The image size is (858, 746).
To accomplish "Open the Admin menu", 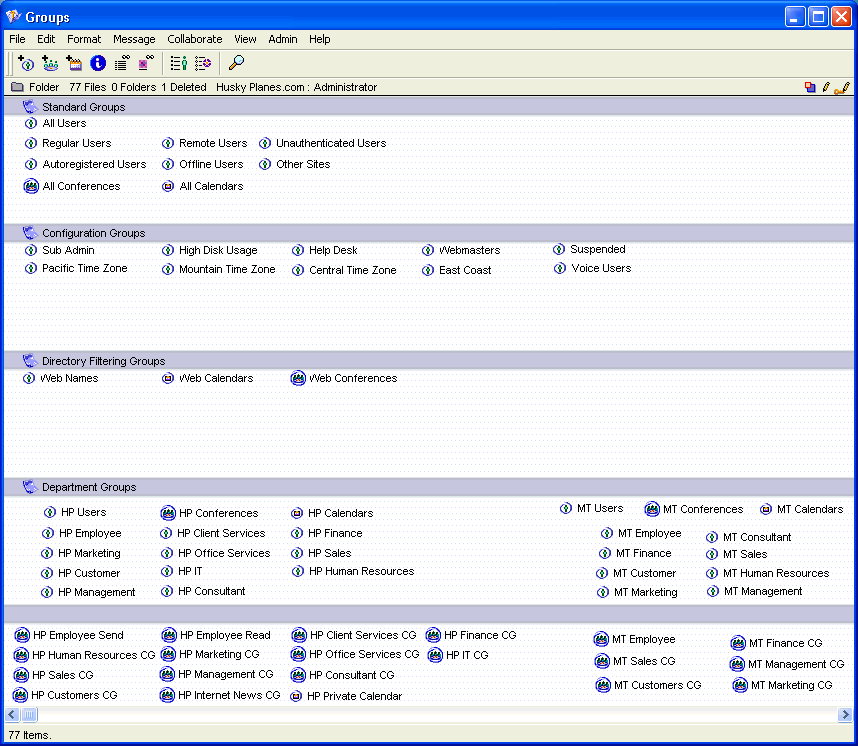I will click(283, 39).
